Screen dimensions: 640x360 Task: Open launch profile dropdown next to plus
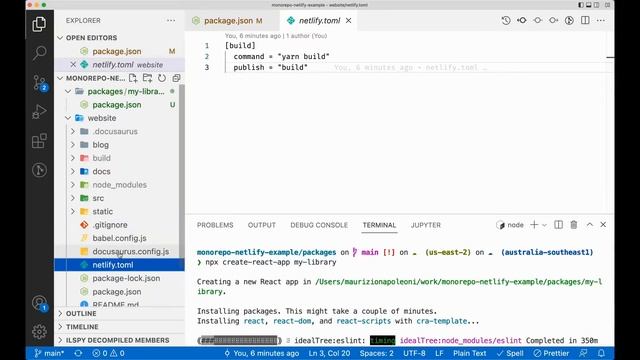pyautogui.click(x=544, y=225)
